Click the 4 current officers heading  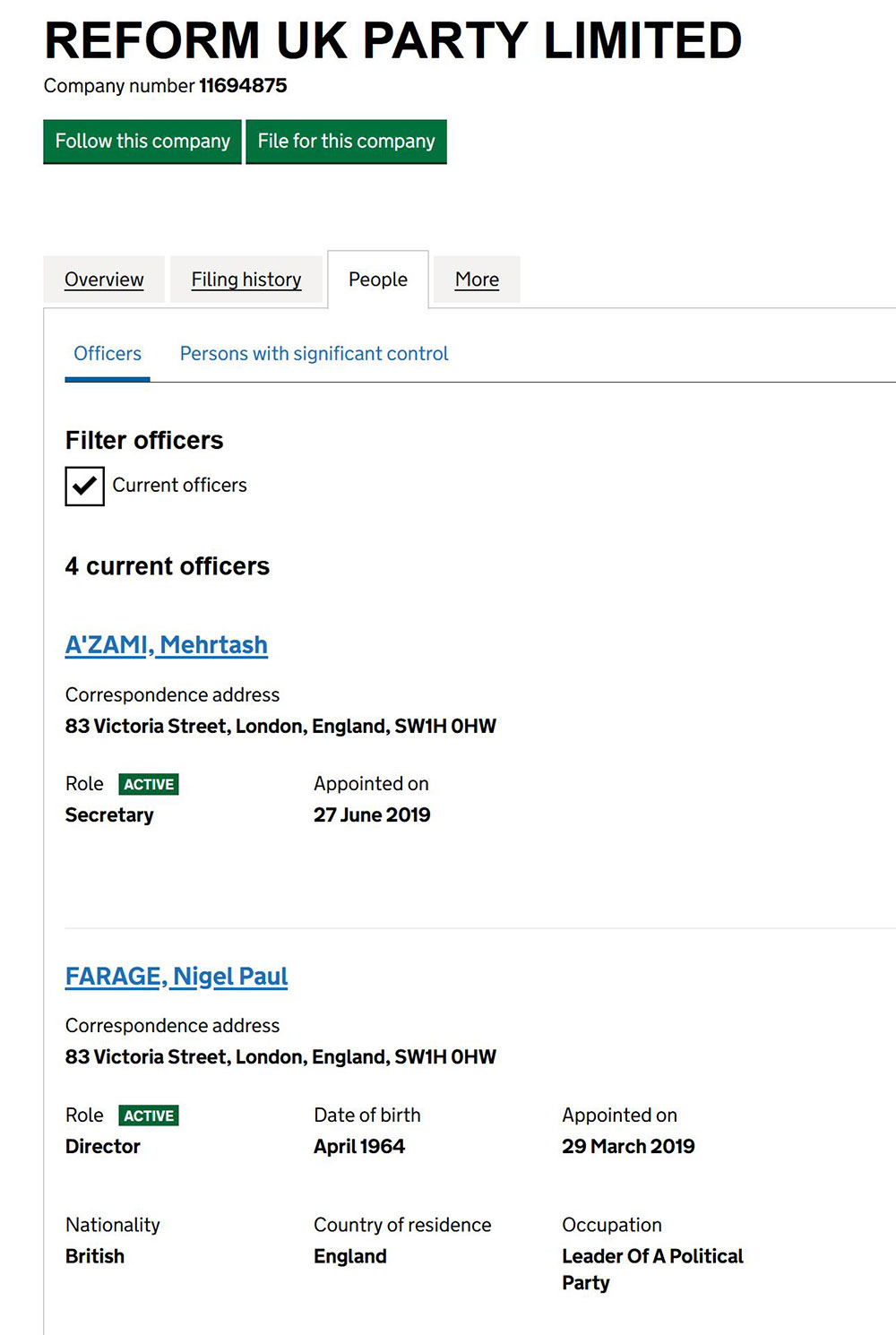pyautogui.click(x=168, y=566)
